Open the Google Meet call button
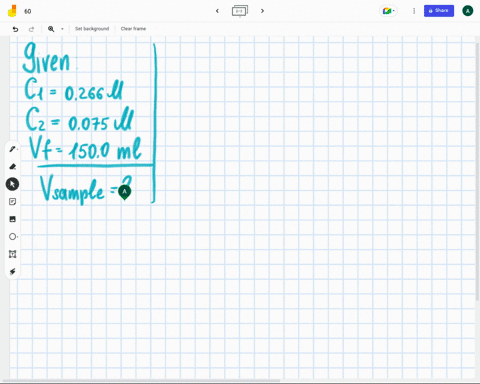The width and height of the screenshot is (480, 384). click(388, 11)
